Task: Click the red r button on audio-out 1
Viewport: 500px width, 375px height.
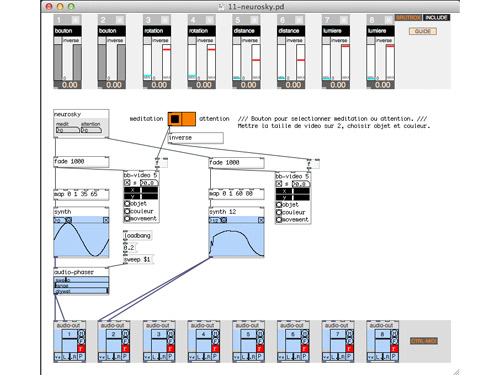Action: tap(81, 348)
